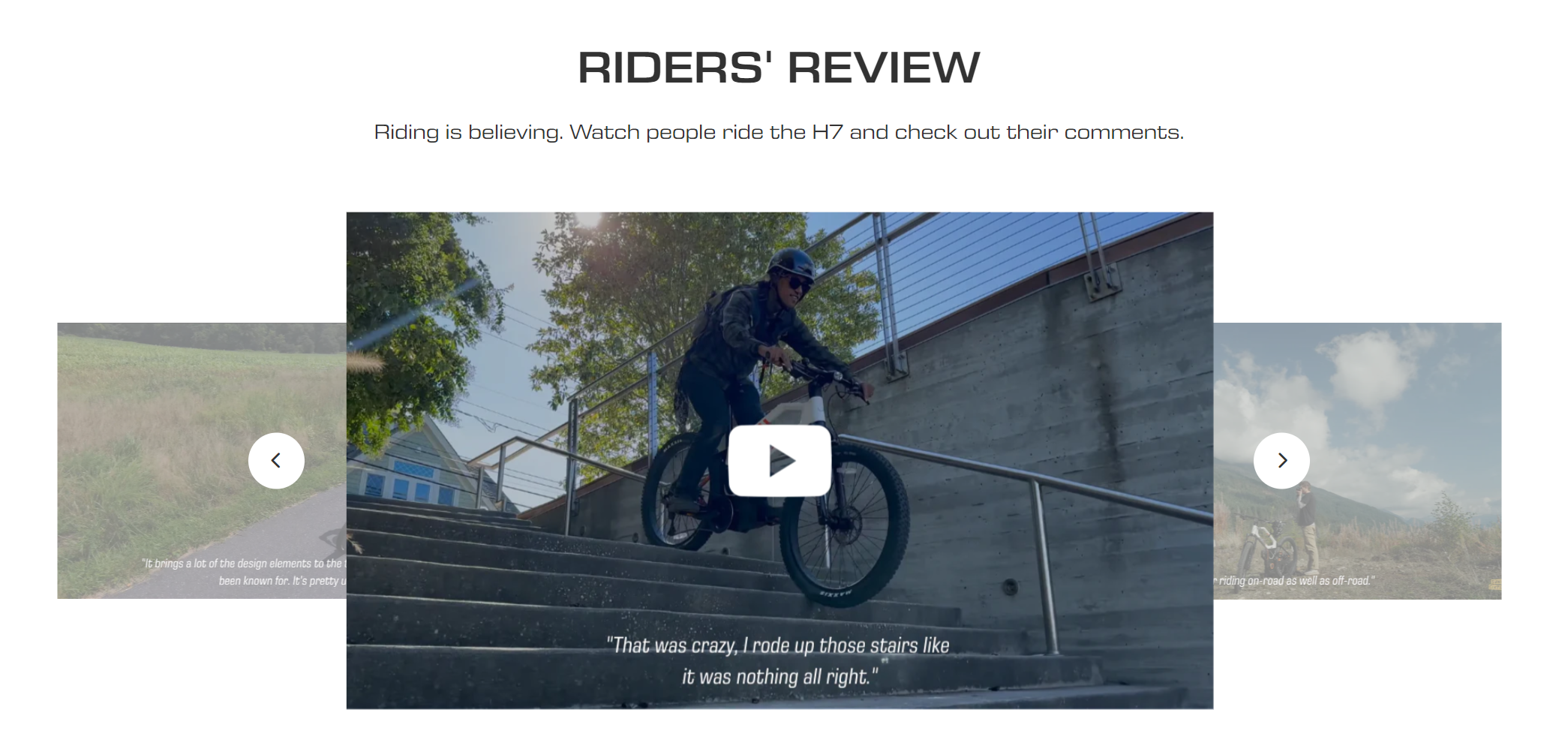Click the rider's helmet in the video
Screen dimensions: 1568x746
point(791,263)
